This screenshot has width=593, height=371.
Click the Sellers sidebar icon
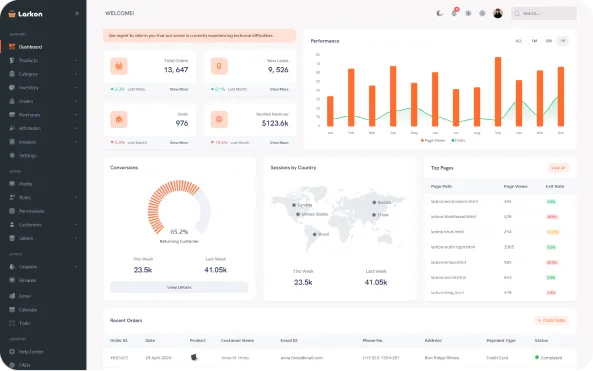coord(12,238)
